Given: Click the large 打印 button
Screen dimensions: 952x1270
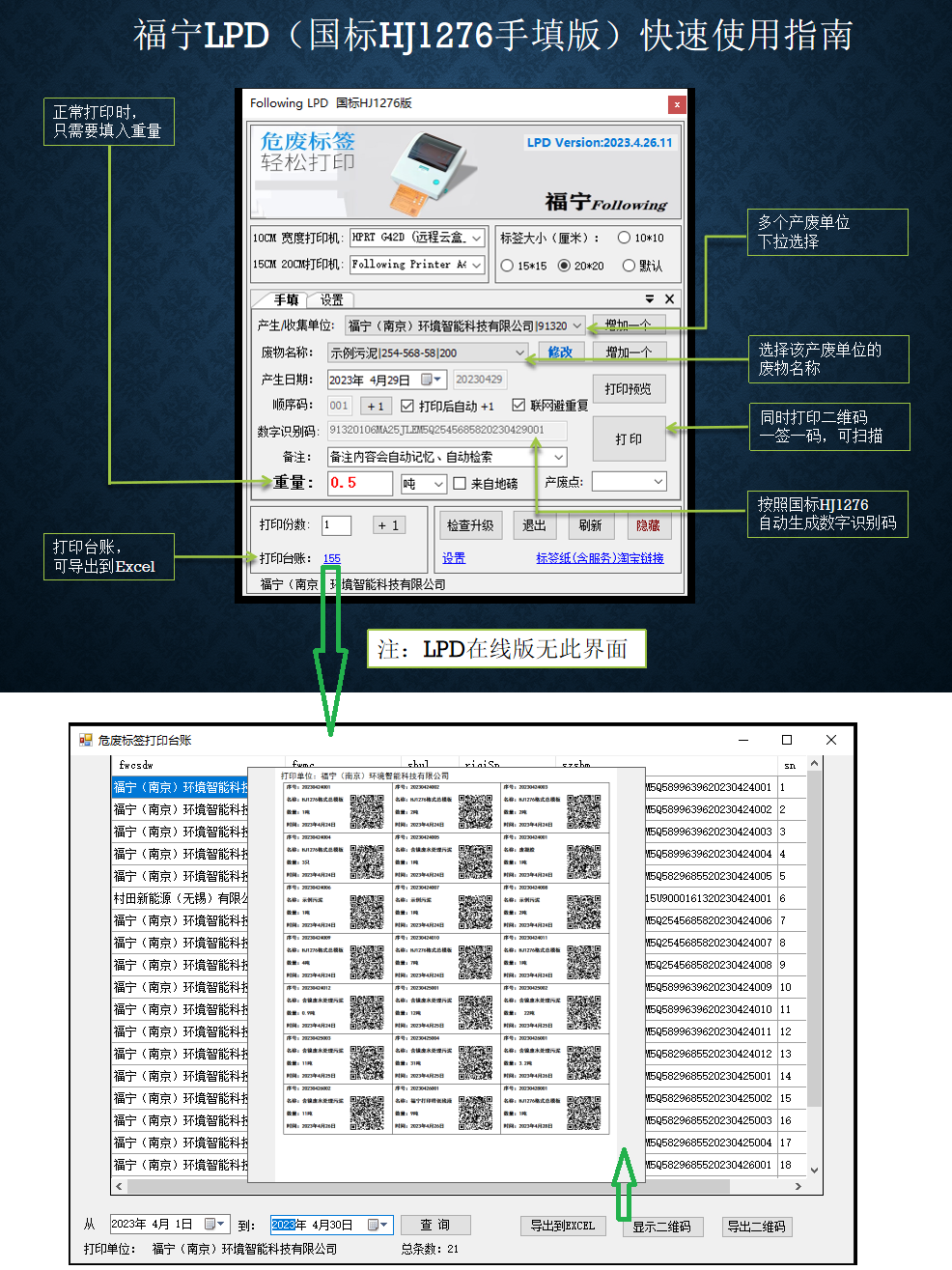Looking at the screenshot, I should click(x=629, y=439).
